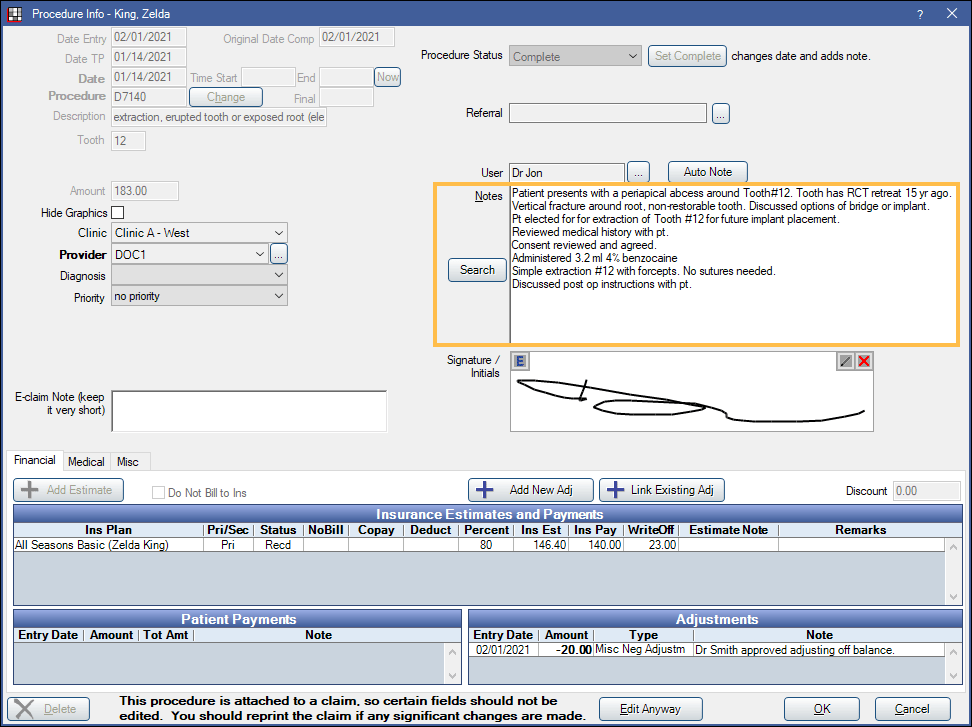
Task: Open the provider picker ellipsis button
Action: [279, 255]
